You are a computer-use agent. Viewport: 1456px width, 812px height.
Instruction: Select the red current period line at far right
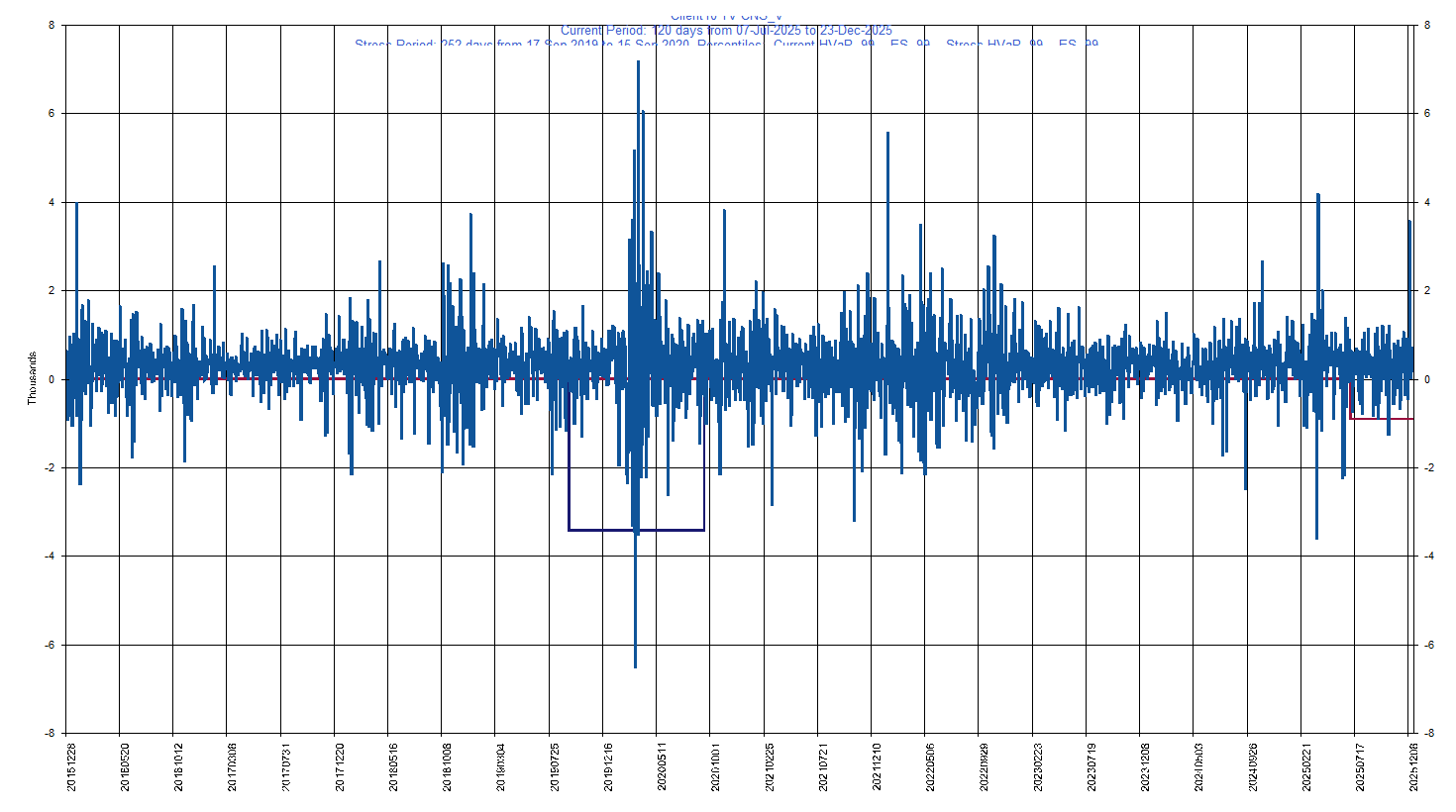[1382, 419]
